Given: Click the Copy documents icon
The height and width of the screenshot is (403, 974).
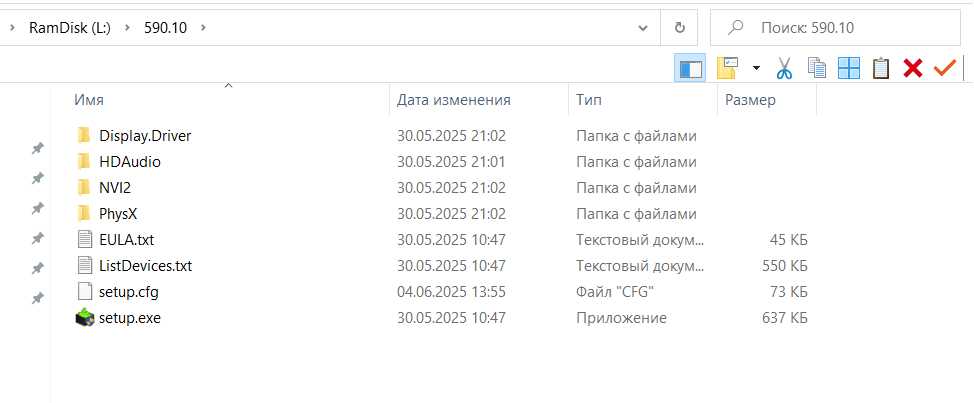Looking at the screenshot, I should click(x=817, y=68).
